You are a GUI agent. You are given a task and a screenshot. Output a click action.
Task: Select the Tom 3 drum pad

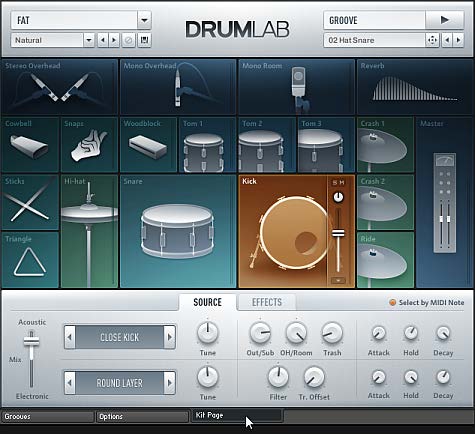pos(326,145)
